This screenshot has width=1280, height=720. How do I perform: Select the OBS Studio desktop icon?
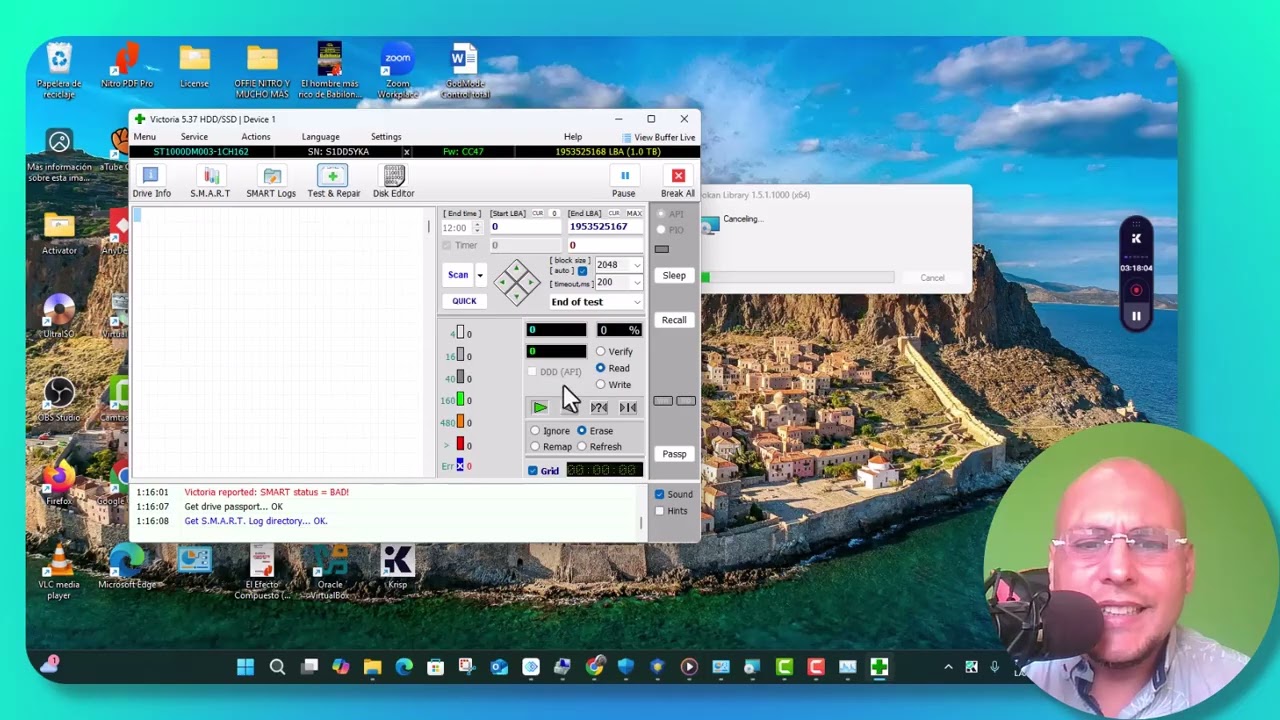pos(59,399)
